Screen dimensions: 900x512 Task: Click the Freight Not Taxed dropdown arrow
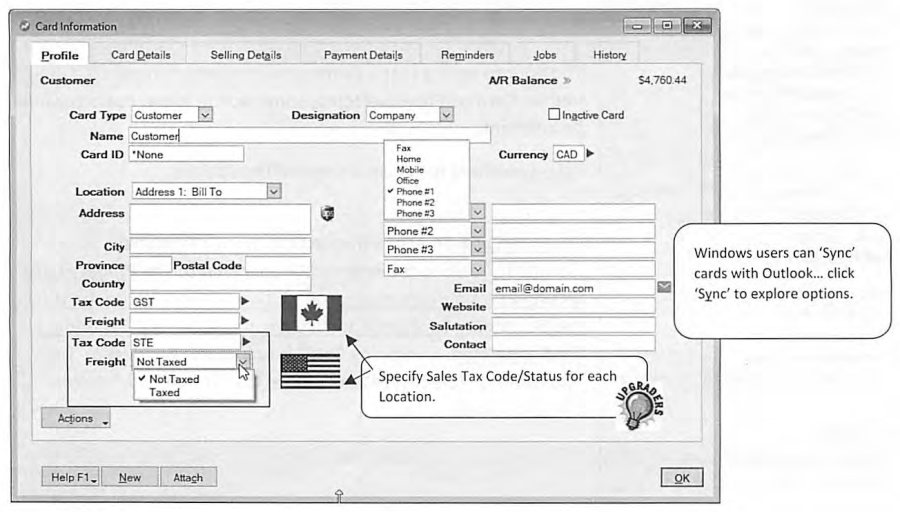click(x=243, y=361)
